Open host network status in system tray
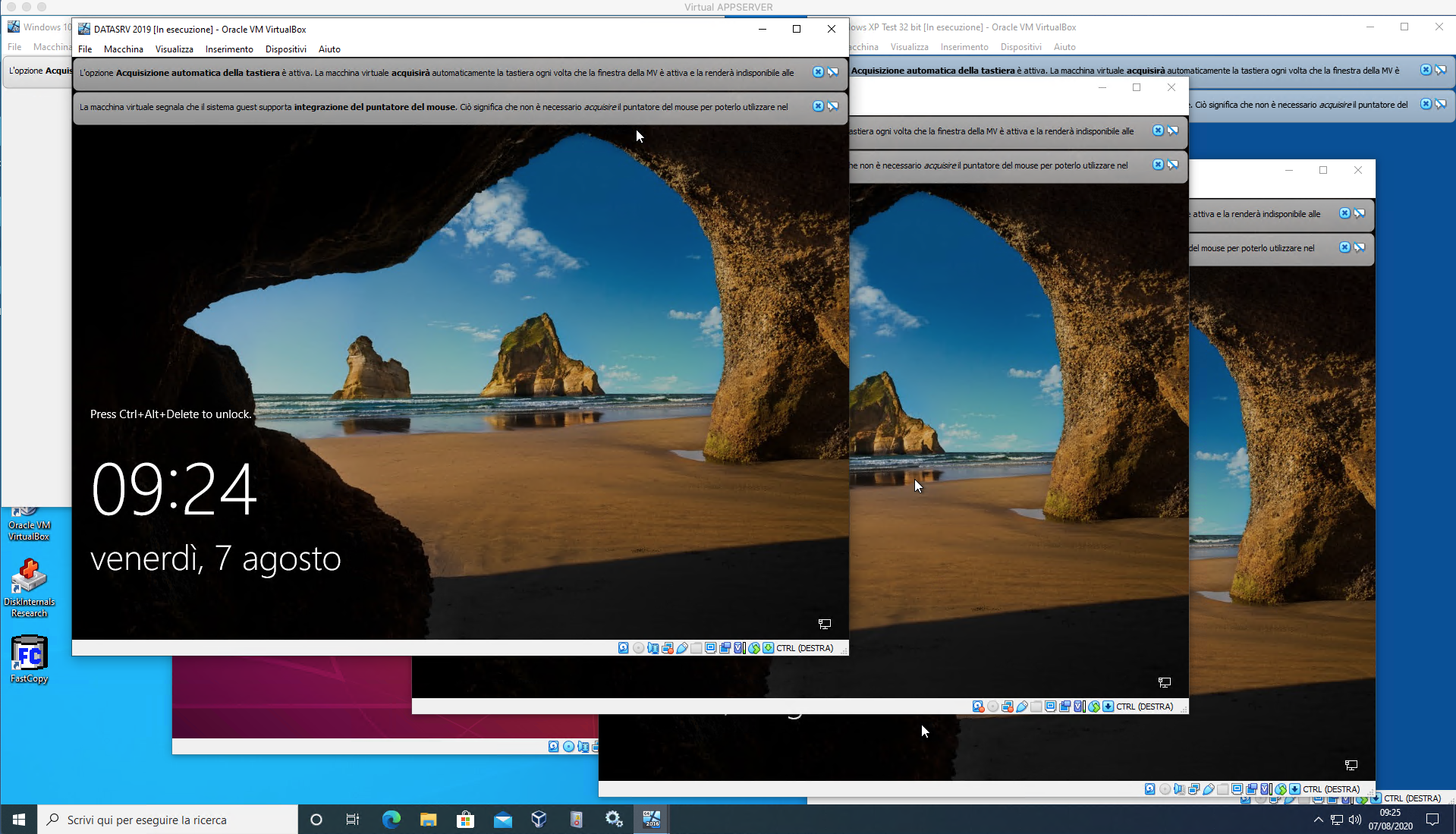The width and height of the screenshot is (1456, 834). 1337,820
